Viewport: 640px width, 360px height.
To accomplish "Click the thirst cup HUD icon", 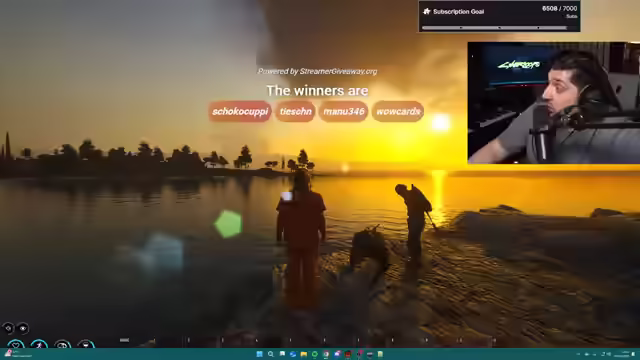I will [86, 344].
